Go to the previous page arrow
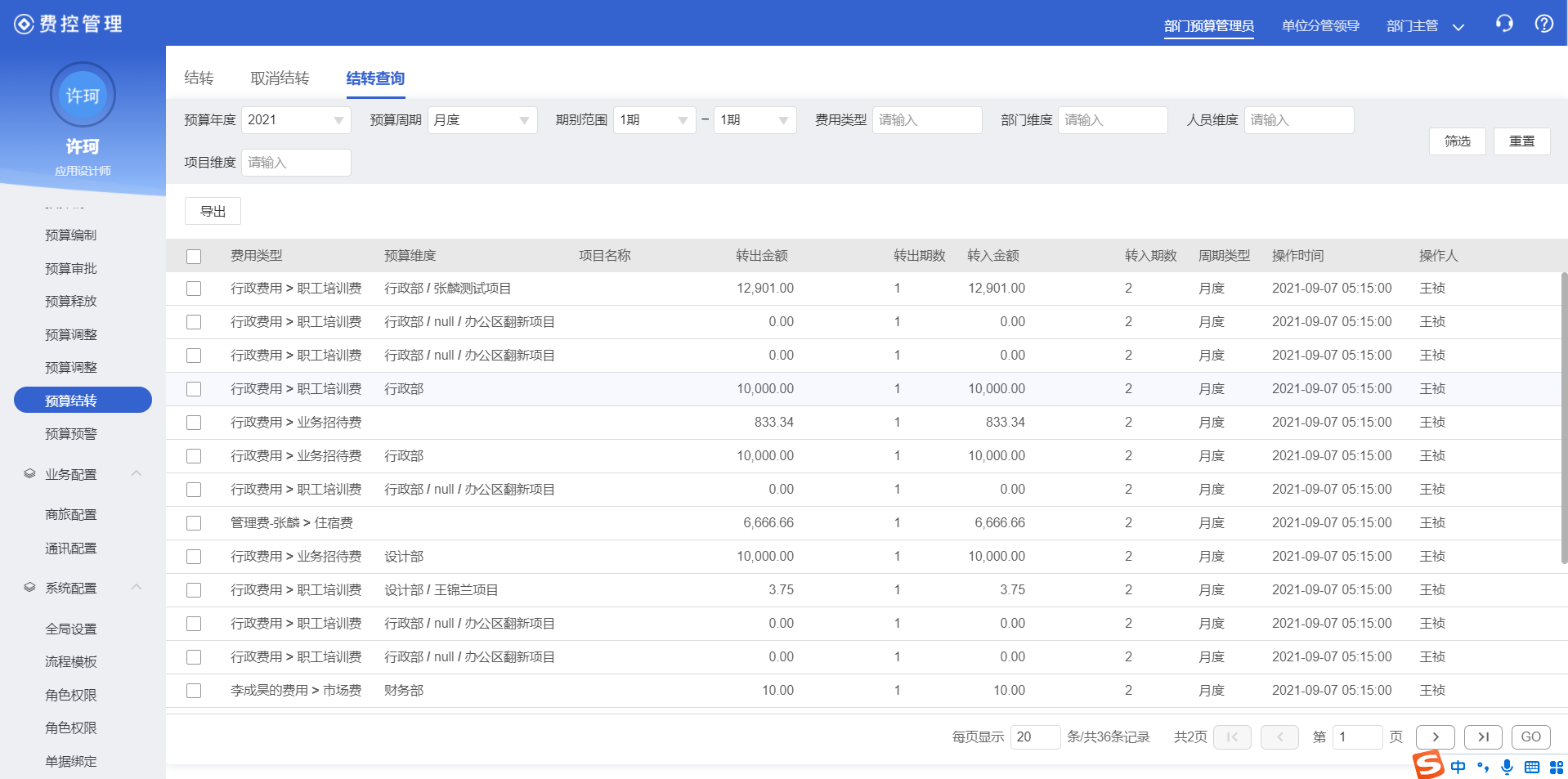 1279,737
